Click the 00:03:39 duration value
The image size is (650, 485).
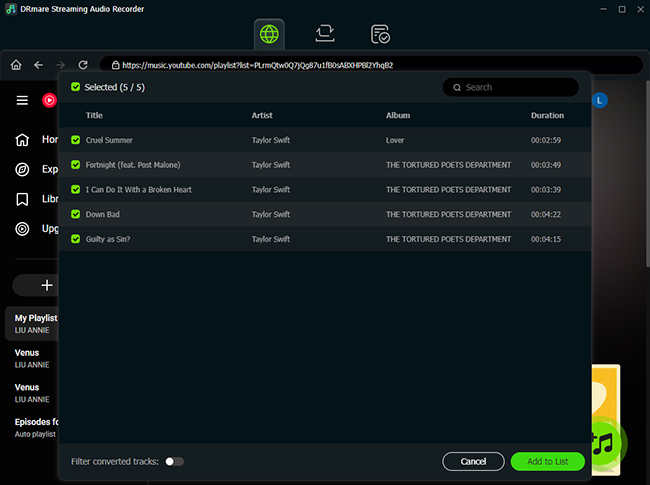[546, 189]
